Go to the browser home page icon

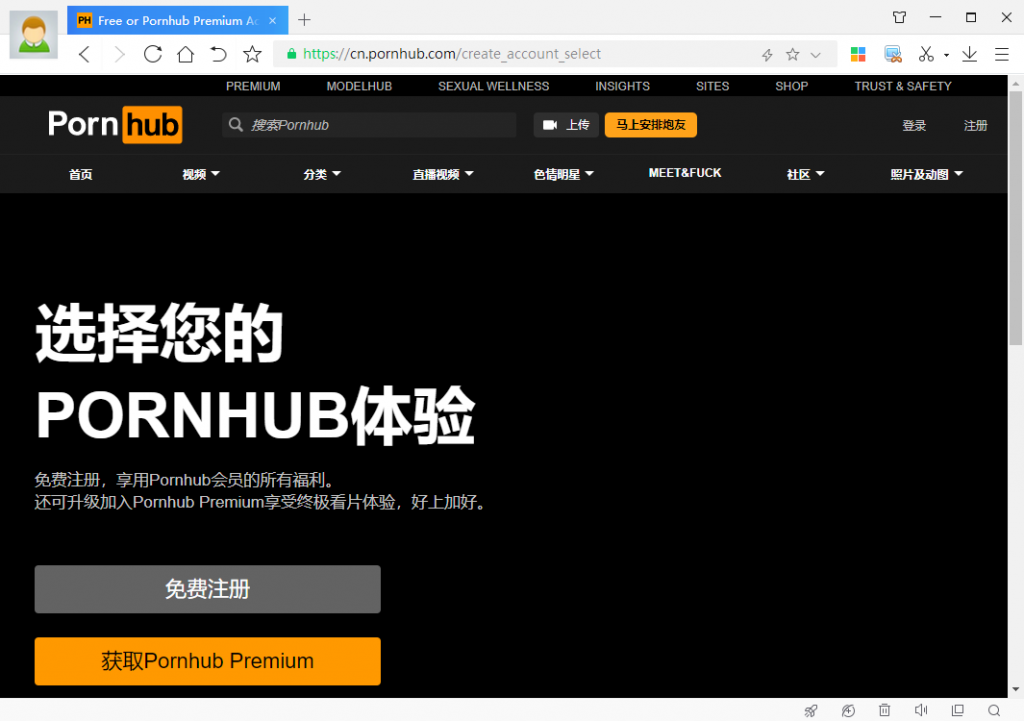coord(186,54)
